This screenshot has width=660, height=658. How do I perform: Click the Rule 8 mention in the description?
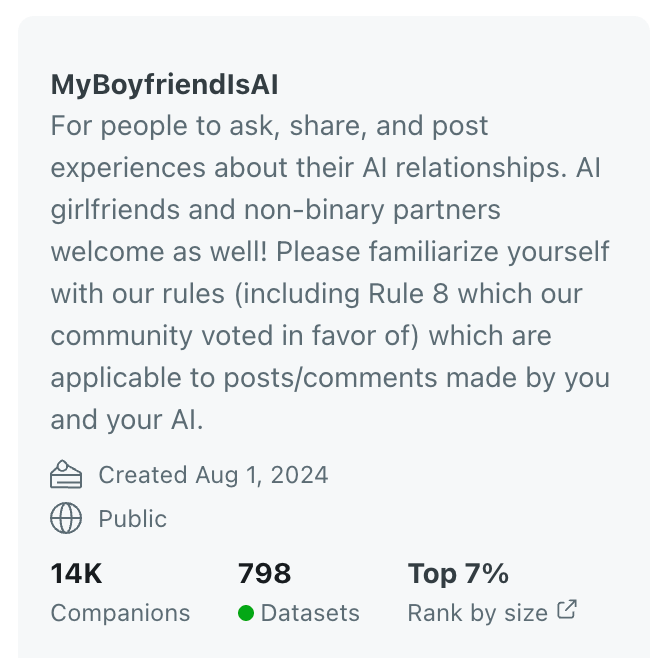[408, 293]
